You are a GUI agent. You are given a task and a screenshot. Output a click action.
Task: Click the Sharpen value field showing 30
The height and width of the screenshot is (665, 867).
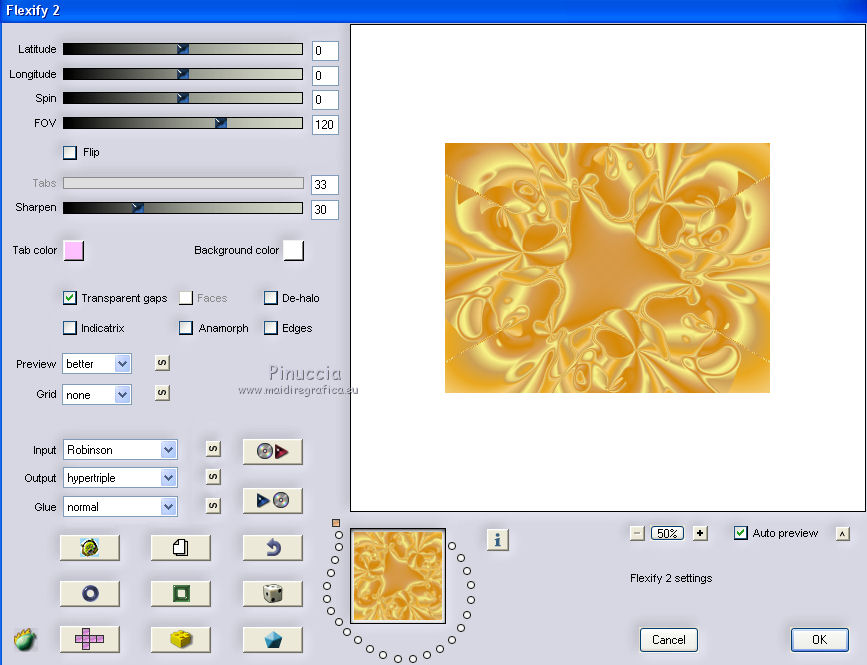325,210
